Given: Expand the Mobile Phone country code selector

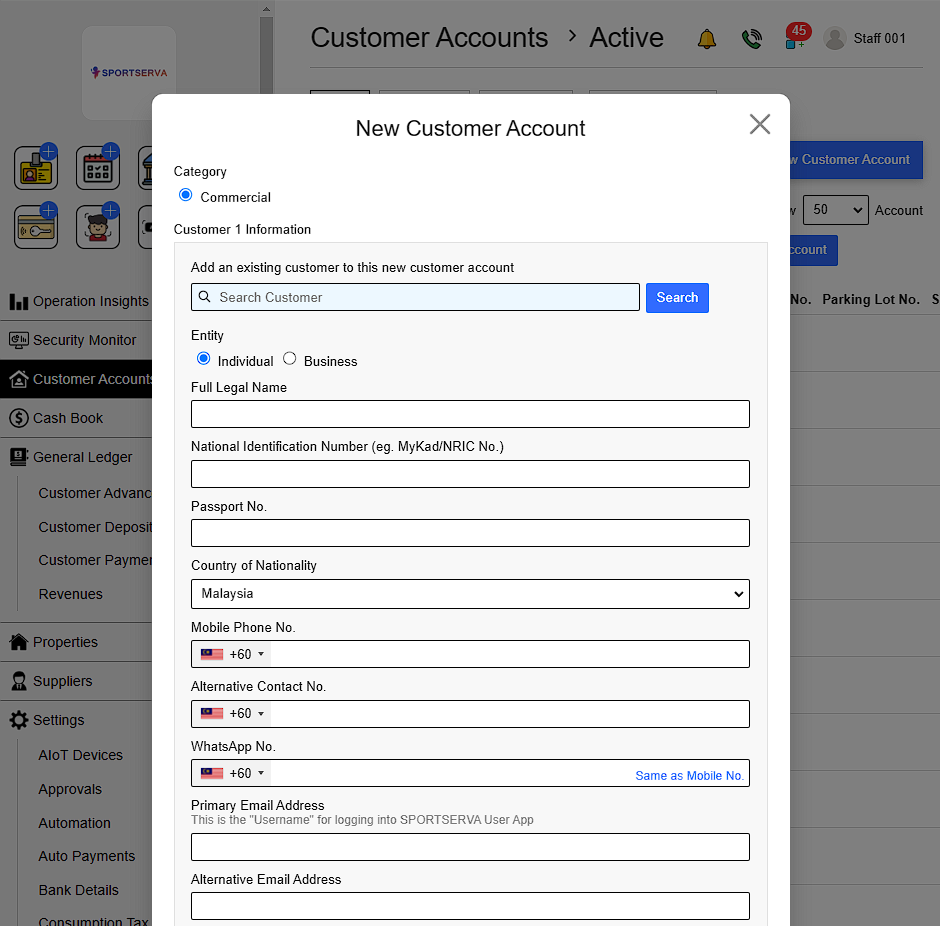Looking at the screenshot, I should (232, 654).
